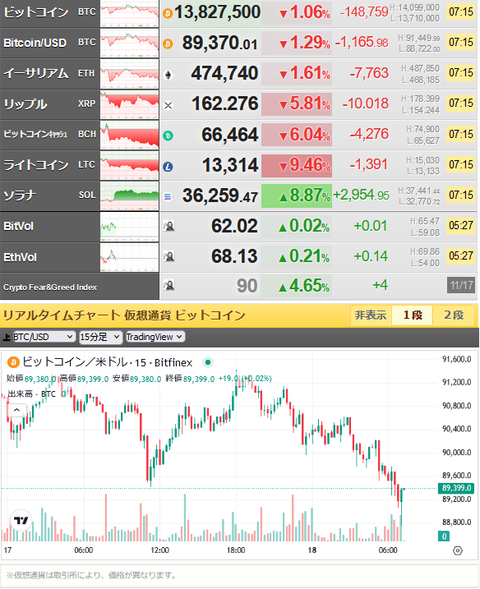Image resolution: width=480 pixels, height=589 pixels.
Task: Click the Bitcoin coin icon in the BTC yen row
Action: (168, 14)
